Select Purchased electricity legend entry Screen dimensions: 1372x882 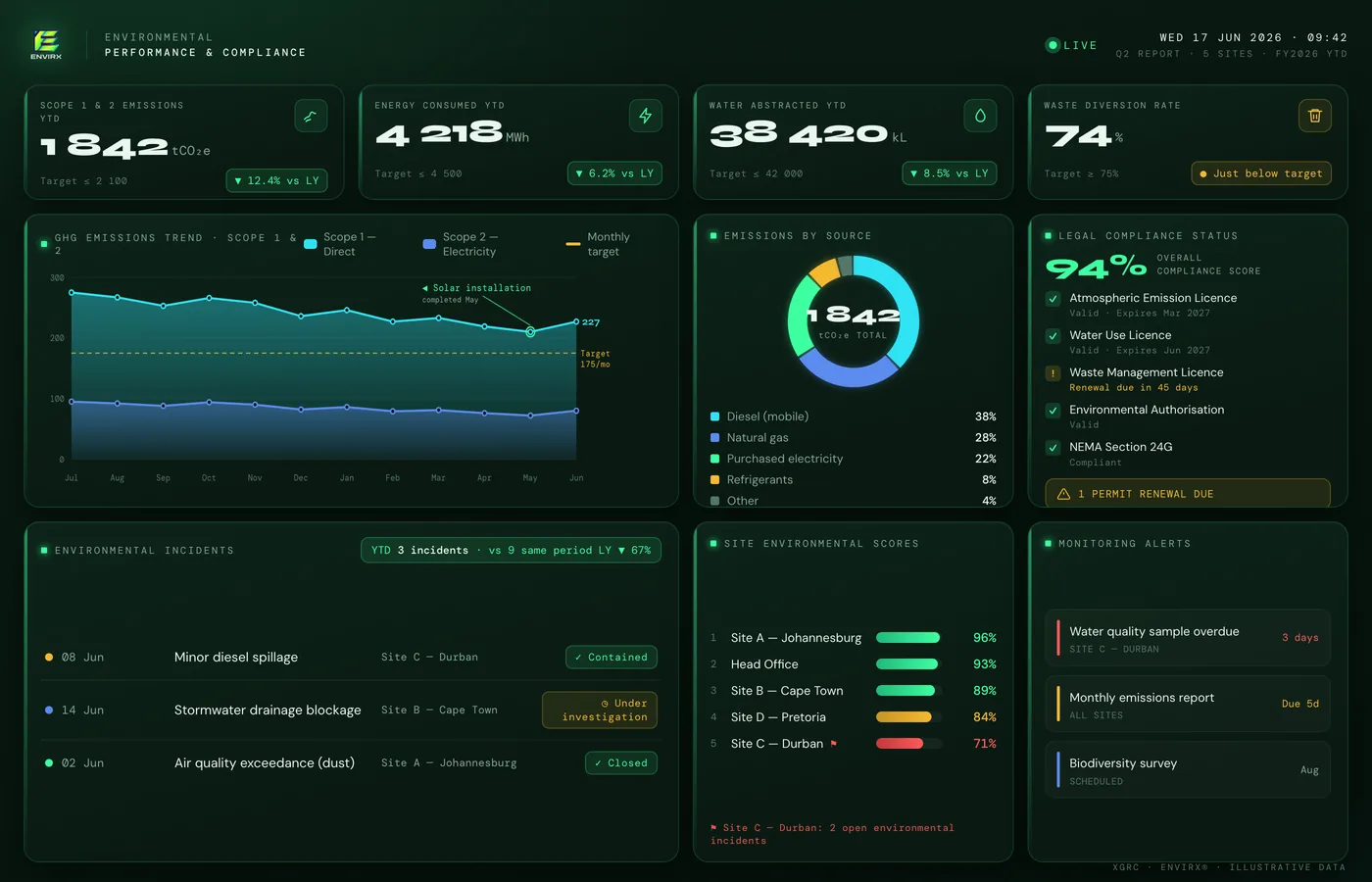coord(853,459)
